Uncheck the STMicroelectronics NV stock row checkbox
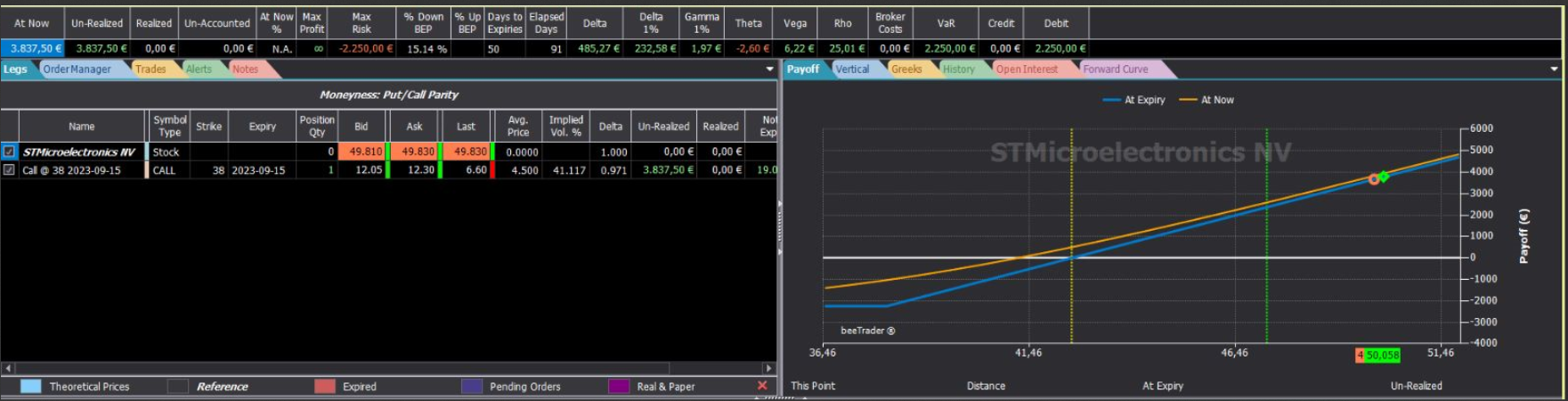 (9, 151)
